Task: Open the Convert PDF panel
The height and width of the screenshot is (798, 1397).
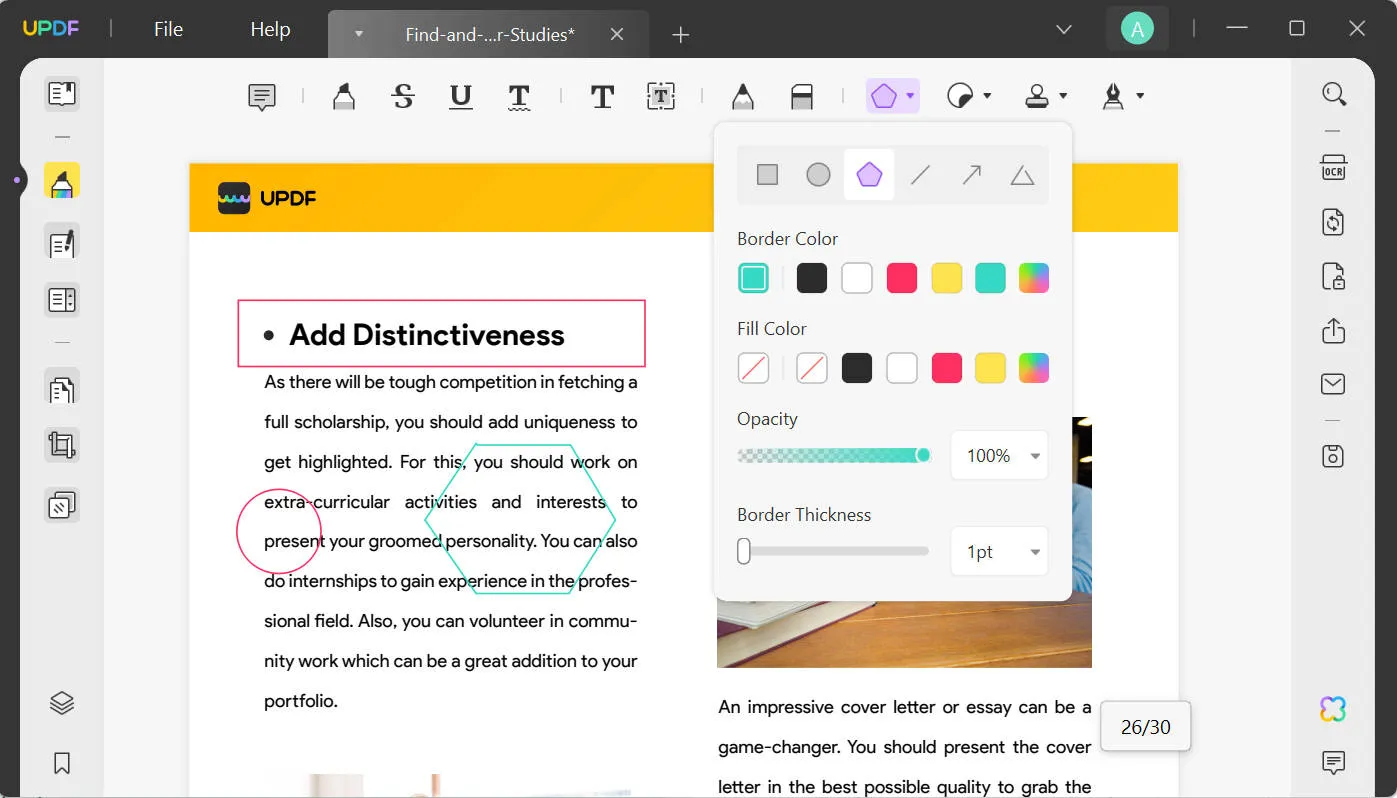Action: pos(1333,222)
